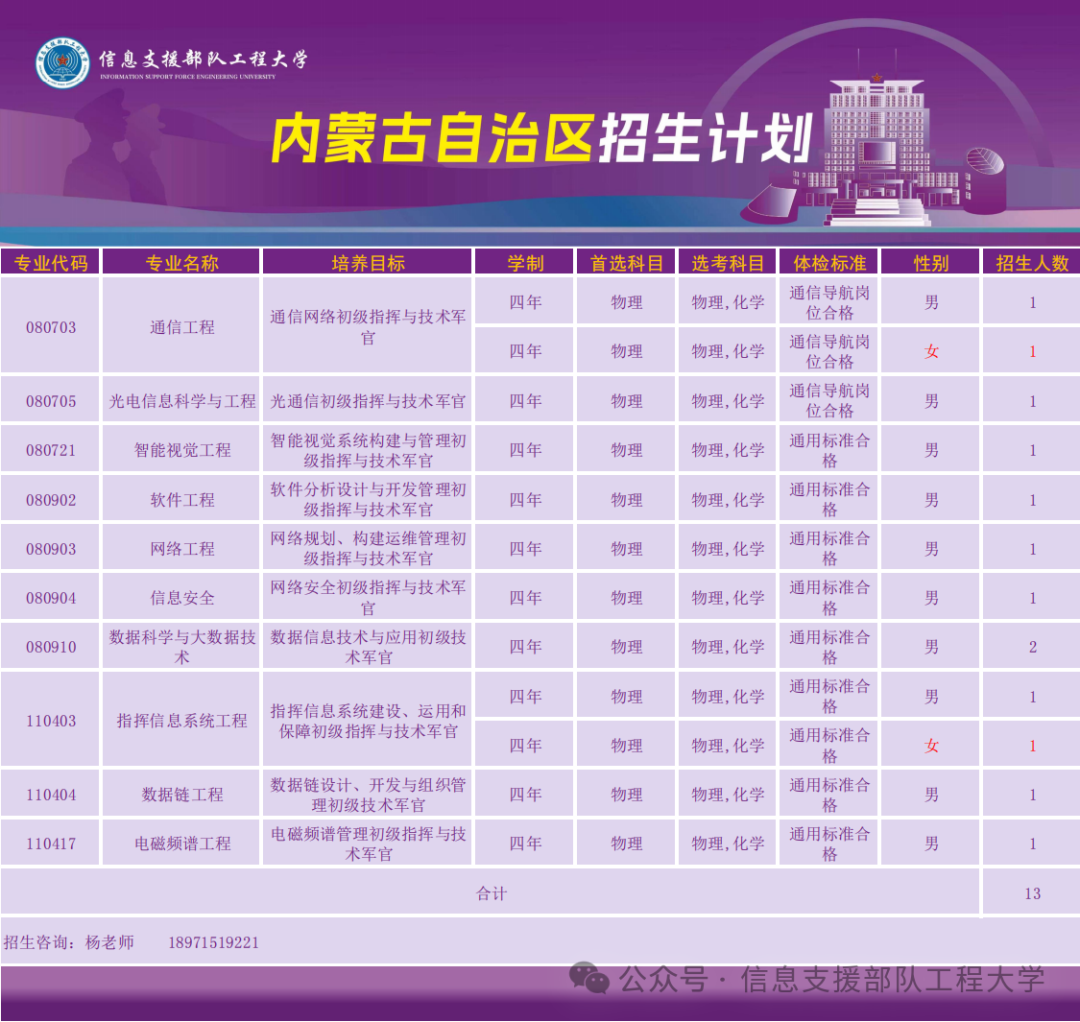Click the 通信导航岗位合格 cell in 080705 row
Screen dimensions: 1080x1022
coord(829,401)
